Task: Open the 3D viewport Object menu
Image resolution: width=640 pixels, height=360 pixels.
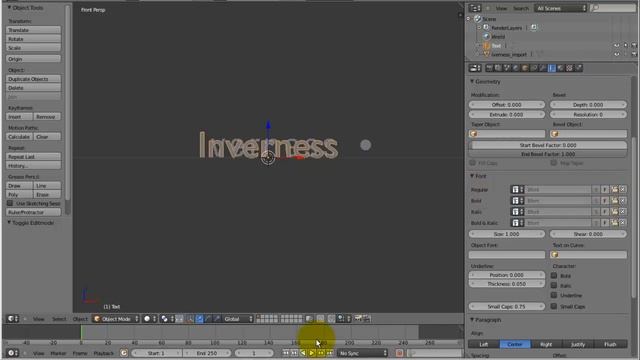Action: (80, 319)
